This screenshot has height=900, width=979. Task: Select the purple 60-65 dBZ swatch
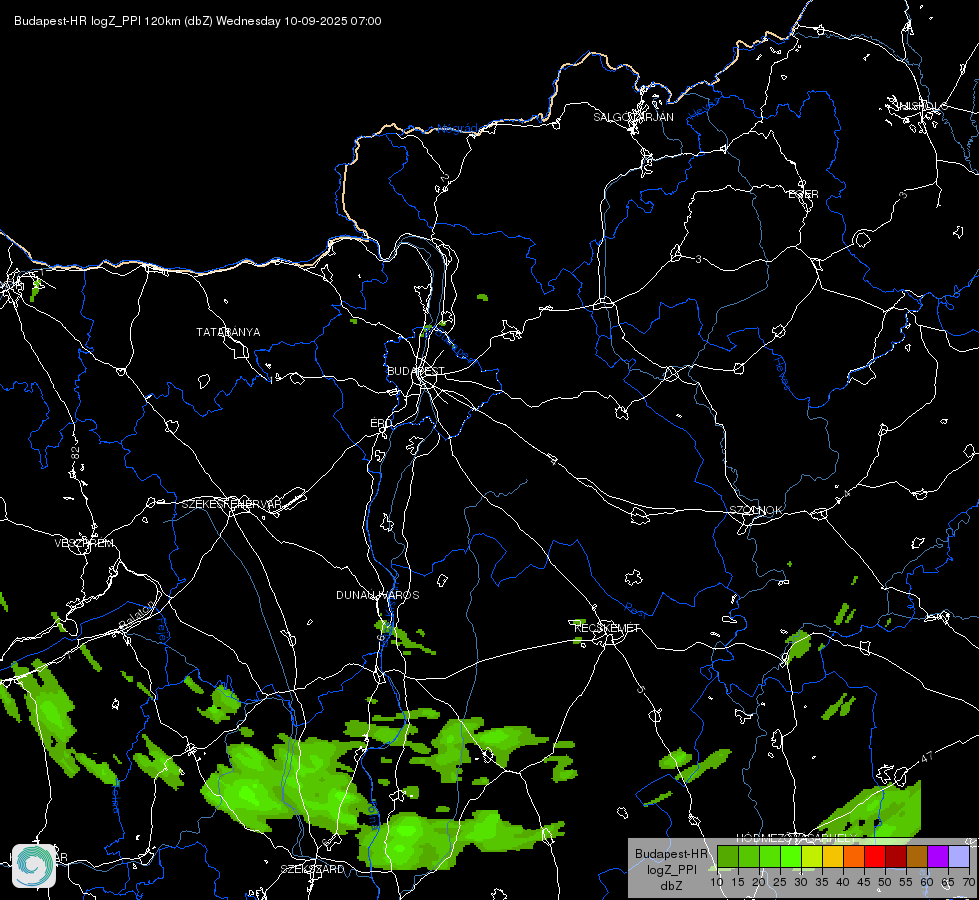pyautogui.click(x=938, y=857)
